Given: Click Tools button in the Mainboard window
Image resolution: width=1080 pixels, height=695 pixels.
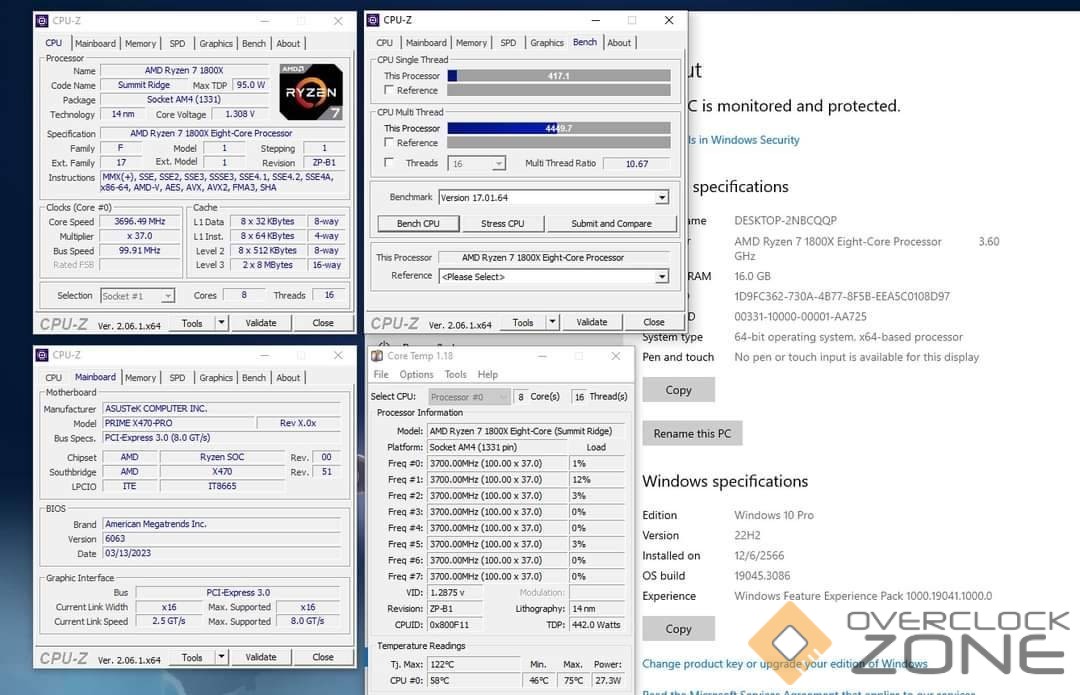Looking at the screenshot, I should tap(192, 657).
